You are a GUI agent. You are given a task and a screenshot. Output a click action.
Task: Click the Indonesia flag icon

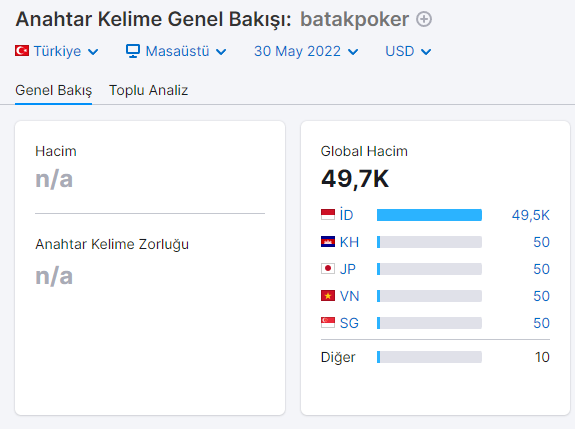328,214
